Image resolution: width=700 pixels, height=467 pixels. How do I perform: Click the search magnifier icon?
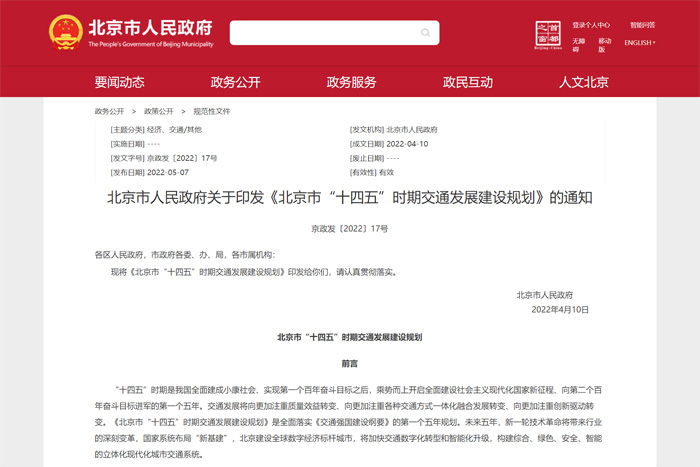tap(425, 33)
